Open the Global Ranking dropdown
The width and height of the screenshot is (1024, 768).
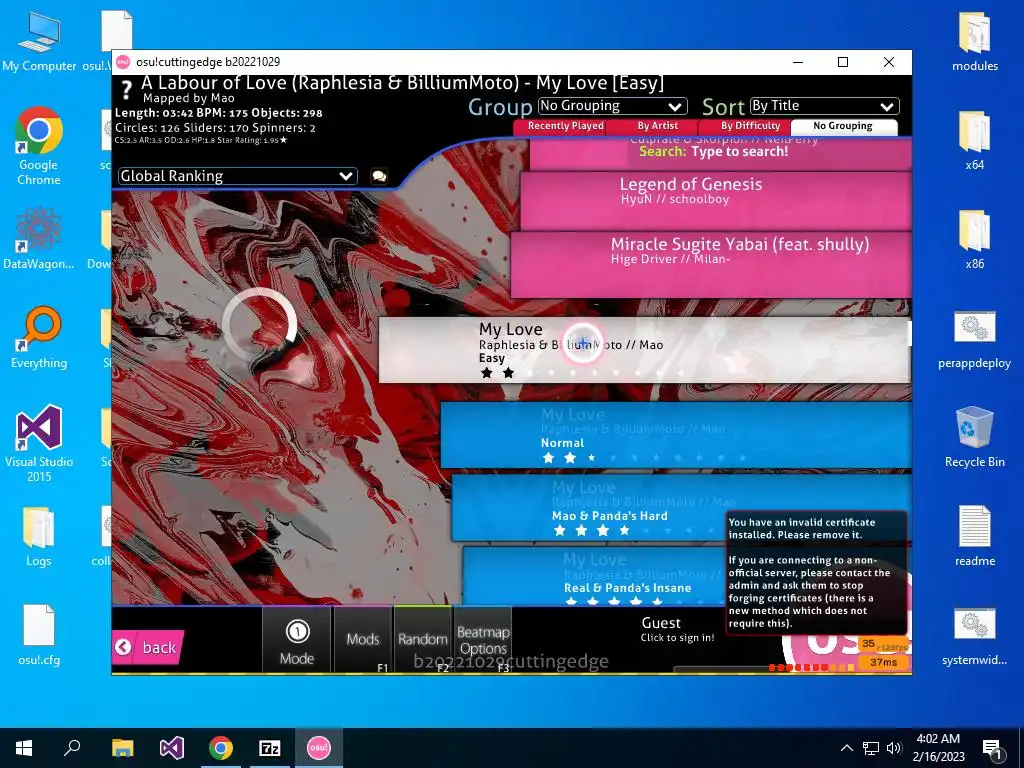coord(237,176)
